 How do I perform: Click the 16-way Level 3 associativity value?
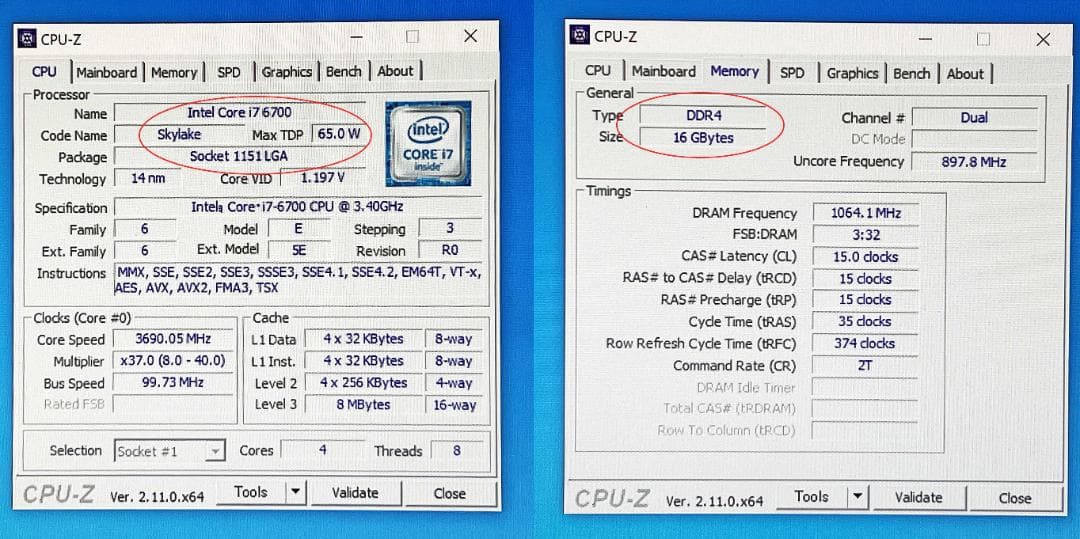[454, 405]
